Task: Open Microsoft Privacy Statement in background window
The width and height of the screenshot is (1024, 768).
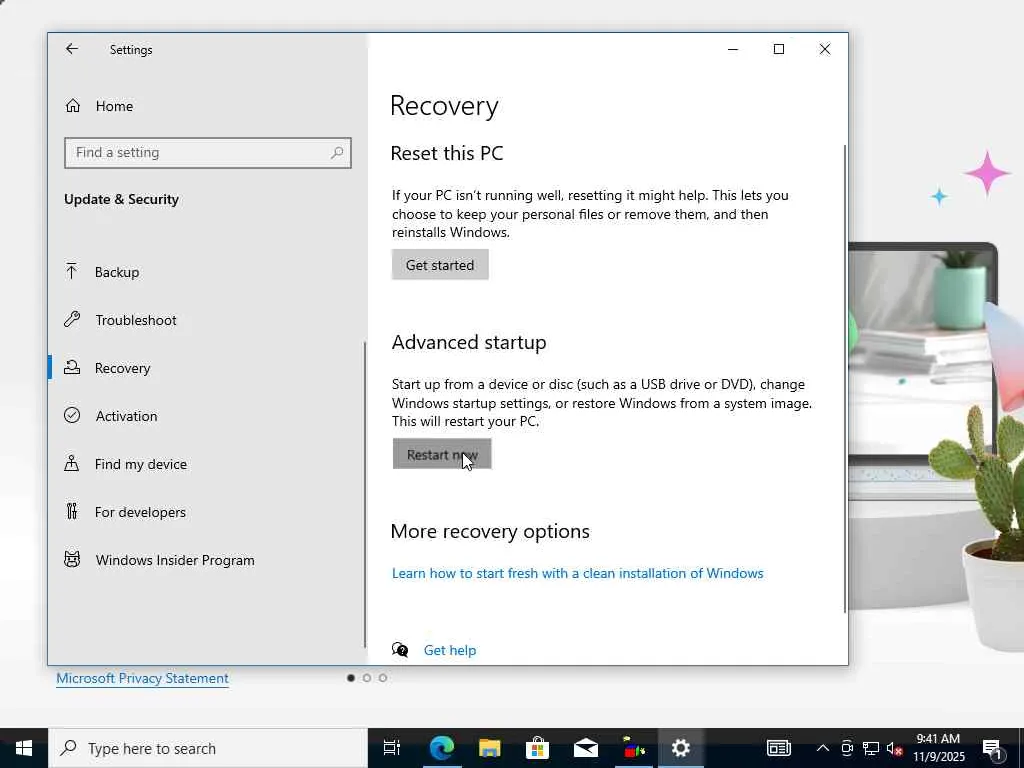Action: [x=142, y=679]
